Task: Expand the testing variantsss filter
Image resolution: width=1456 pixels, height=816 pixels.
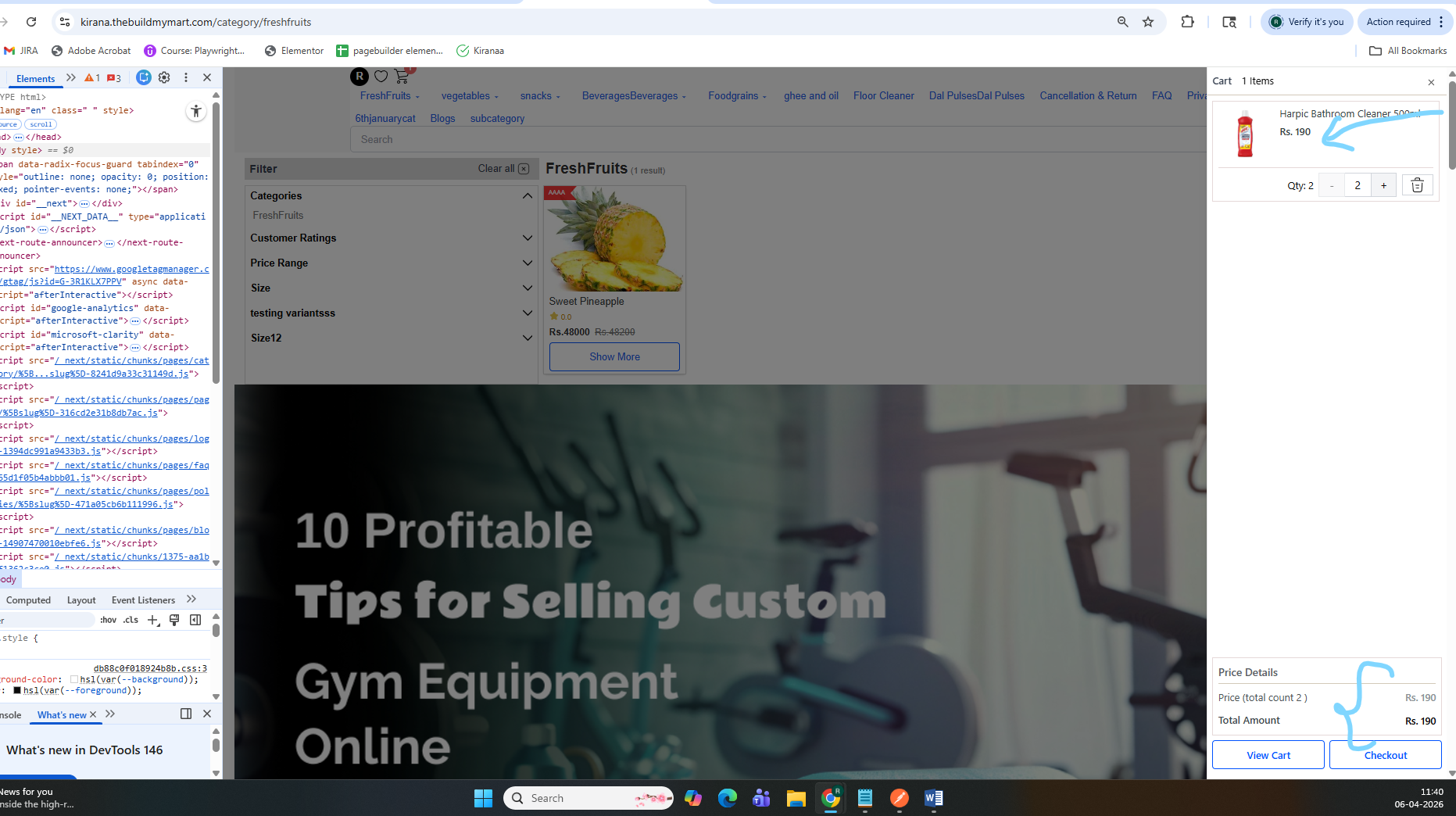Action: 528,313
